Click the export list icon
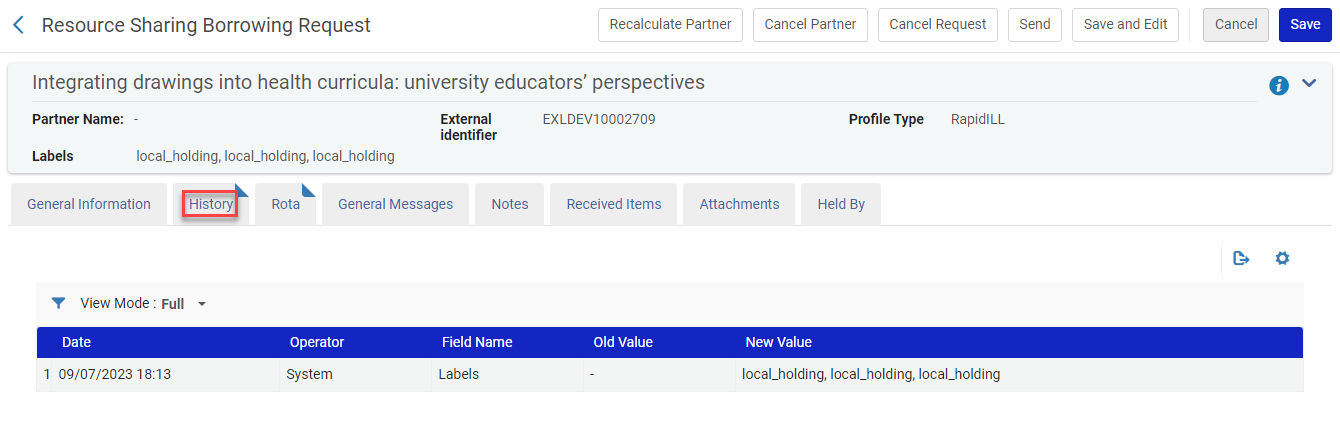 (x=1242, y=259)
